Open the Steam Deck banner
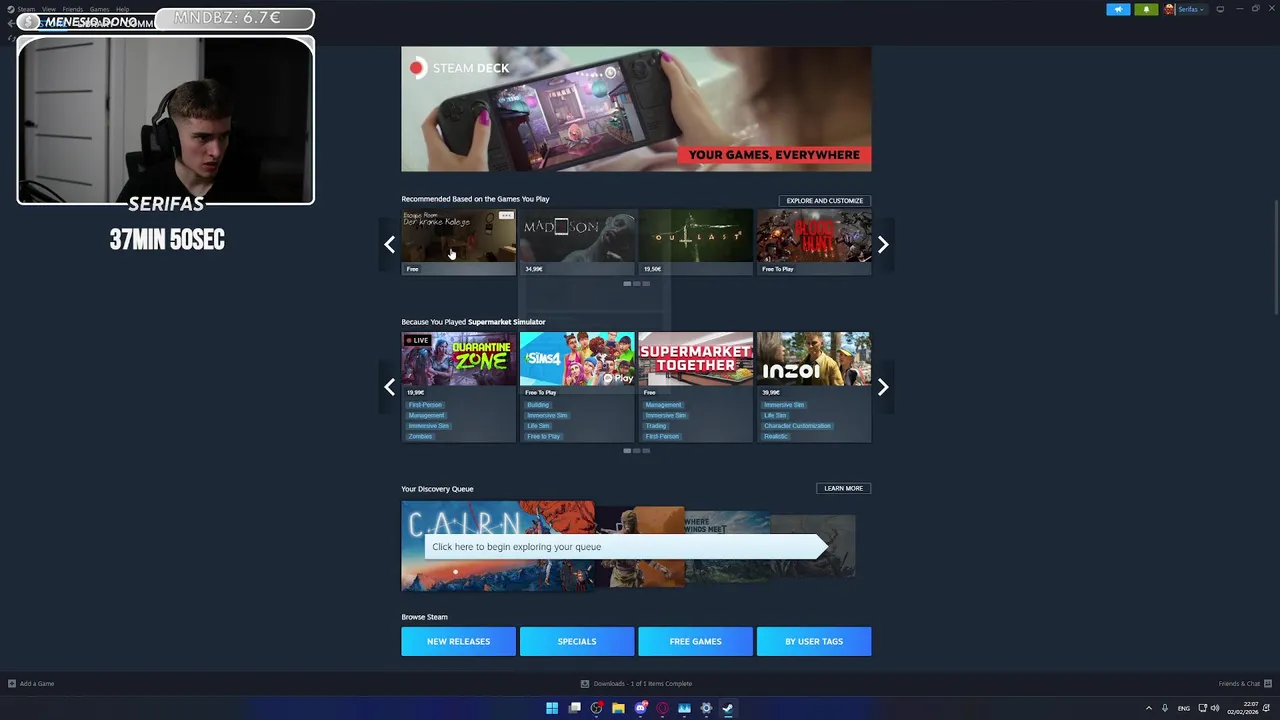 [636, 109]
